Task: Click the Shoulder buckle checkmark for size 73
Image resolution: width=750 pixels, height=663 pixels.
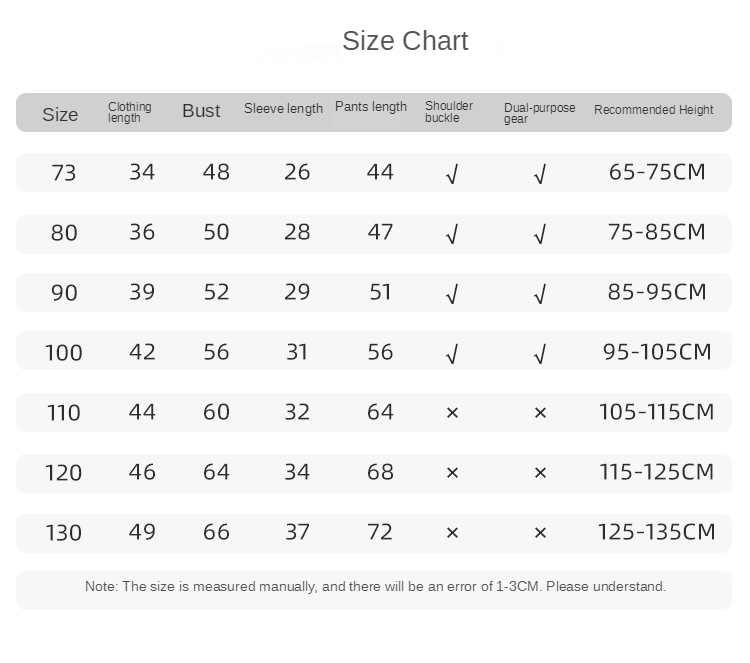Action: pos(452,174)
